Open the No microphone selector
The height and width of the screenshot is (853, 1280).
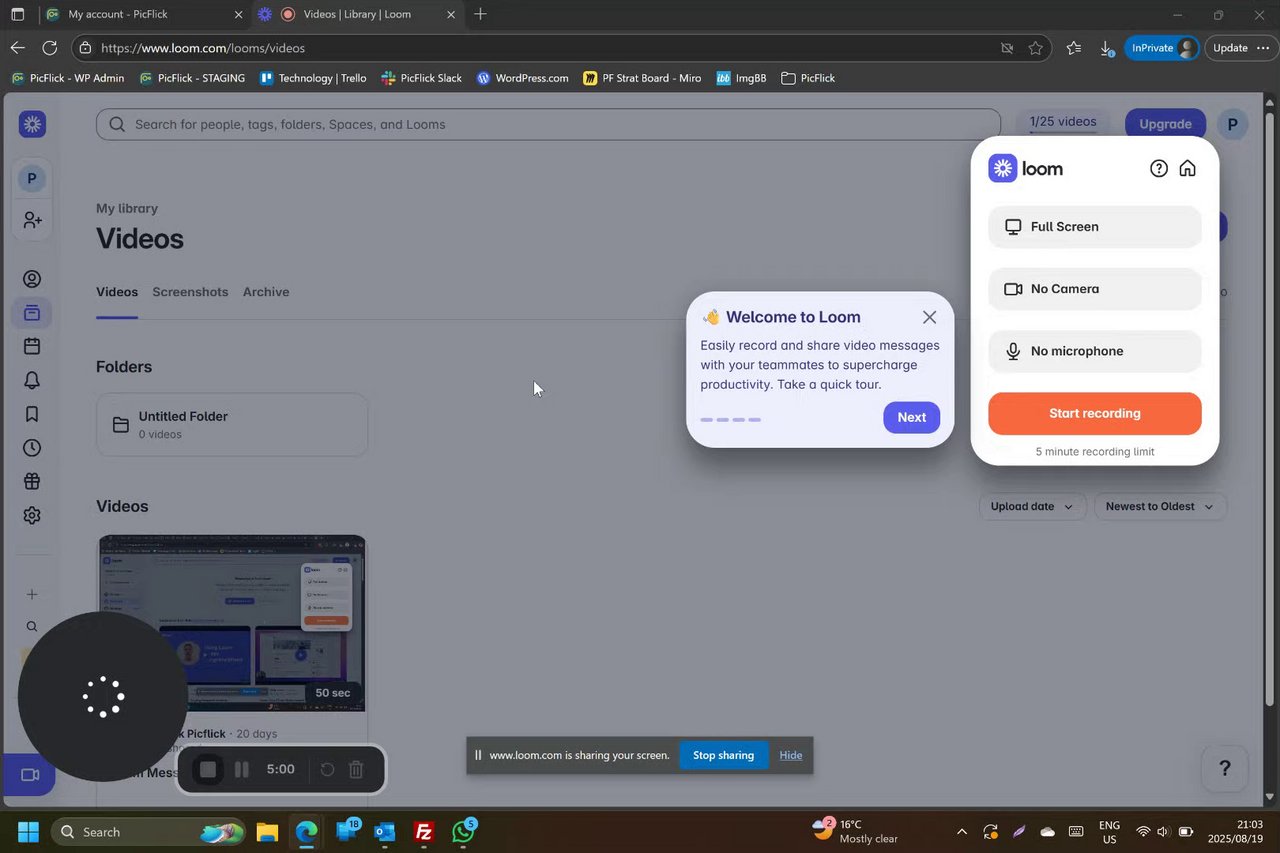point(1095,351)
